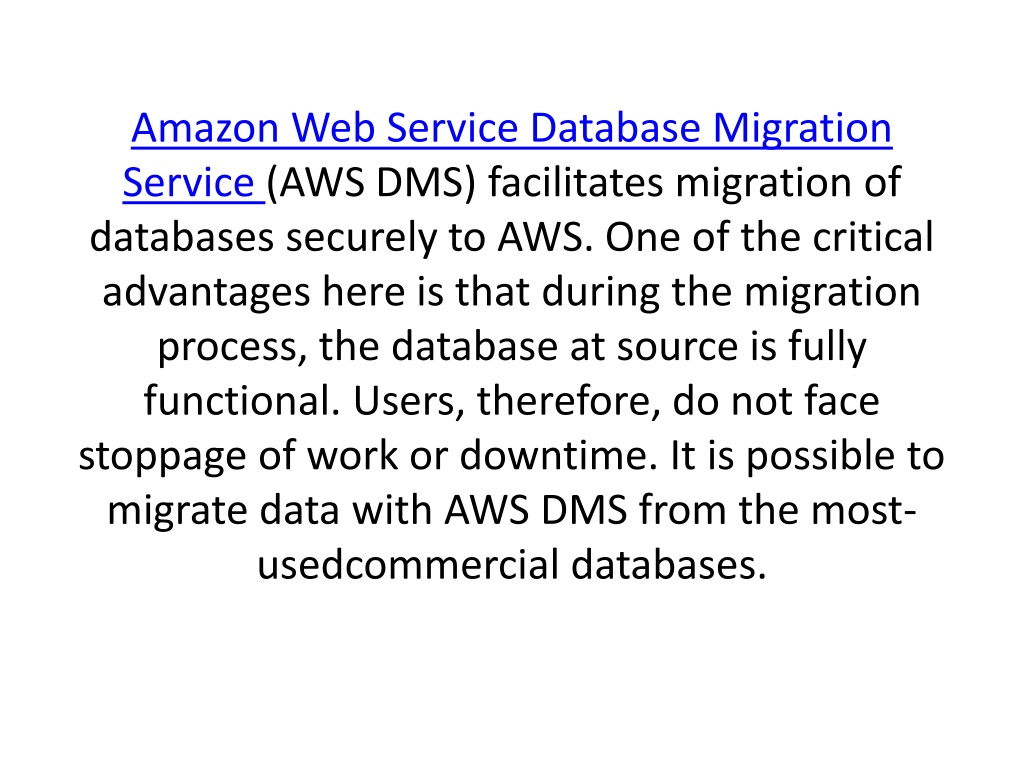The width and height of the screenshot is (1024, 768).
Task: Click the final word "databases."
Action: [669, 565]
